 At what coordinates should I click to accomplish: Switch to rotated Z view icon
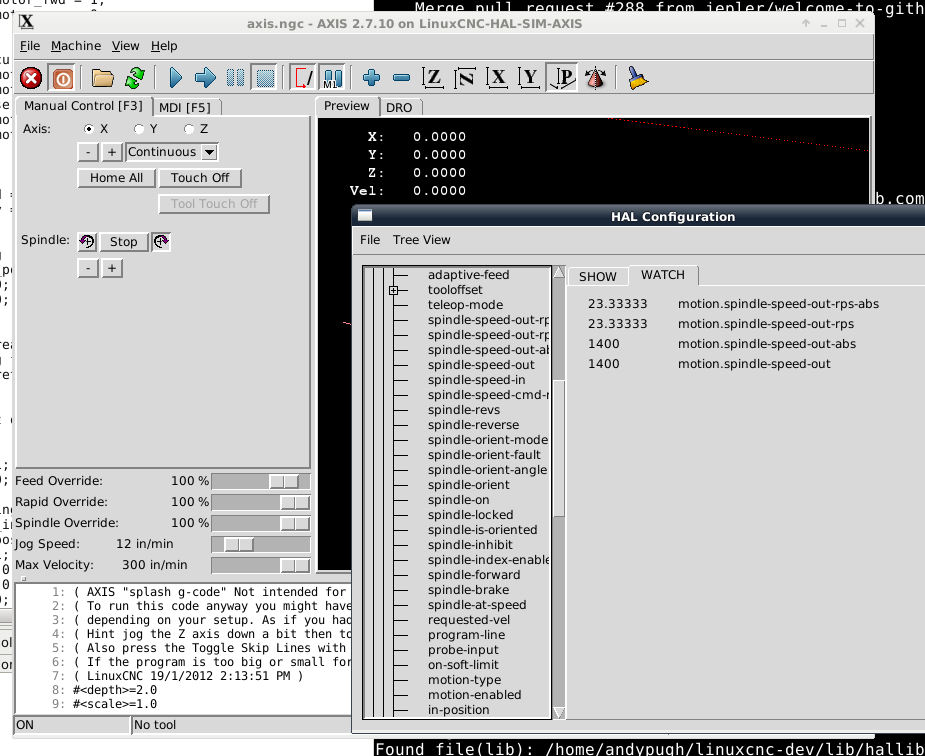point(465,78)
